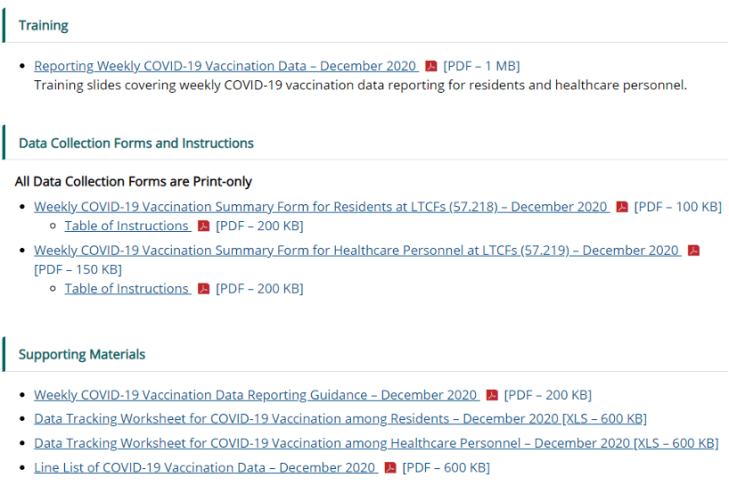This screenshot has width=729, height=486.
Task: Open Summary Form for Residents at LTCFs
Action: tap(320, 207)
